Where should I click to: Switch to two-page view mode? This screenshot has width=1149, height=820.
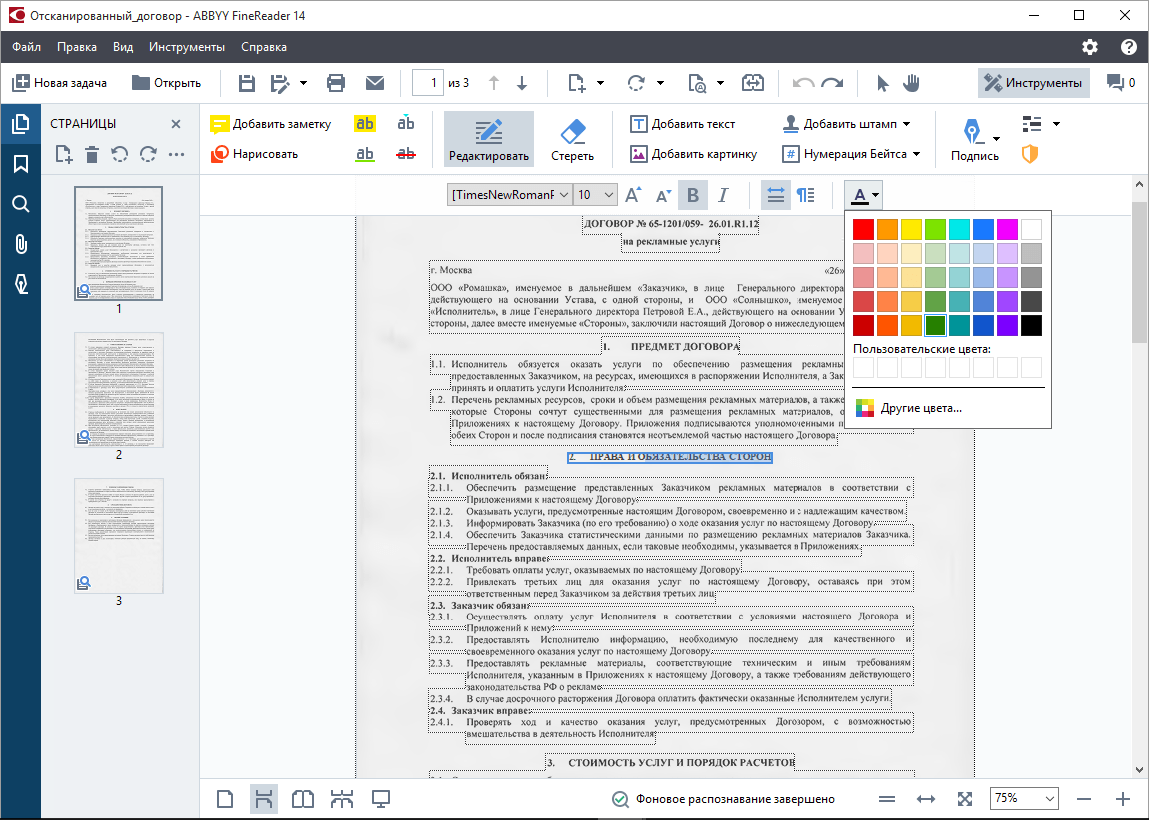303,799
